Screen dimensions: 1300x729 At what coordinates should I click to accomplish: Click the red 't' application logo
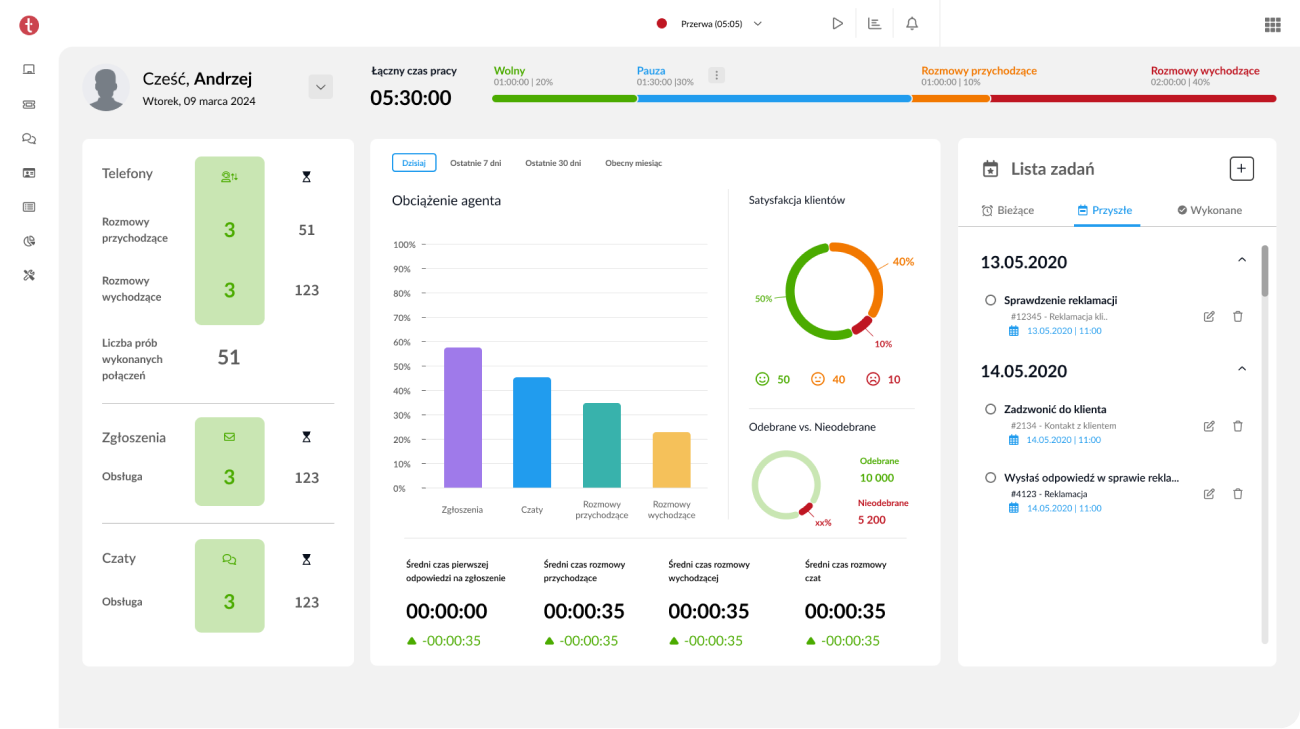tap(29, 26)
